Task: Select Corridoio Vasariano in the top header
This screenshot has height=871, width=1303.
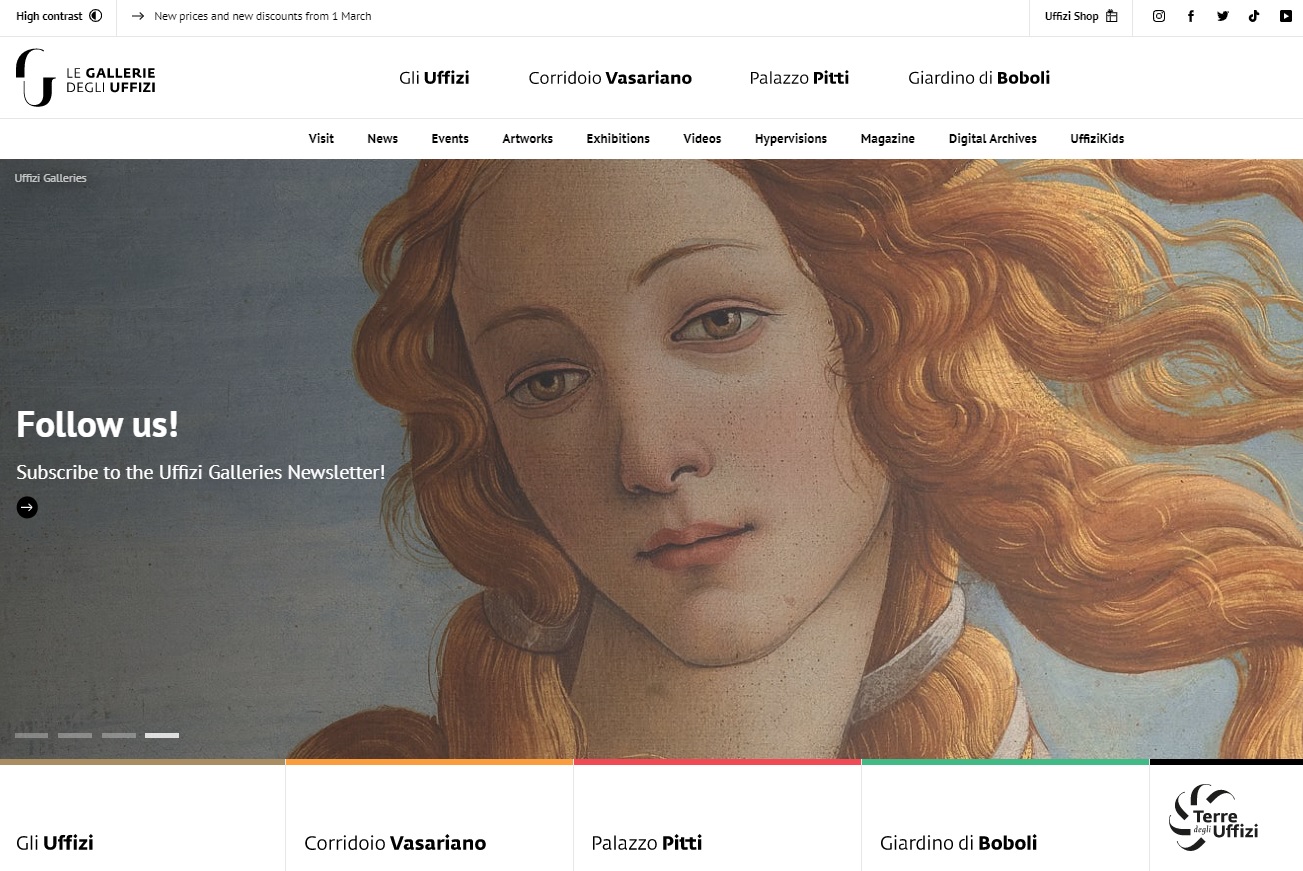Action: click(x=610, y=78)
